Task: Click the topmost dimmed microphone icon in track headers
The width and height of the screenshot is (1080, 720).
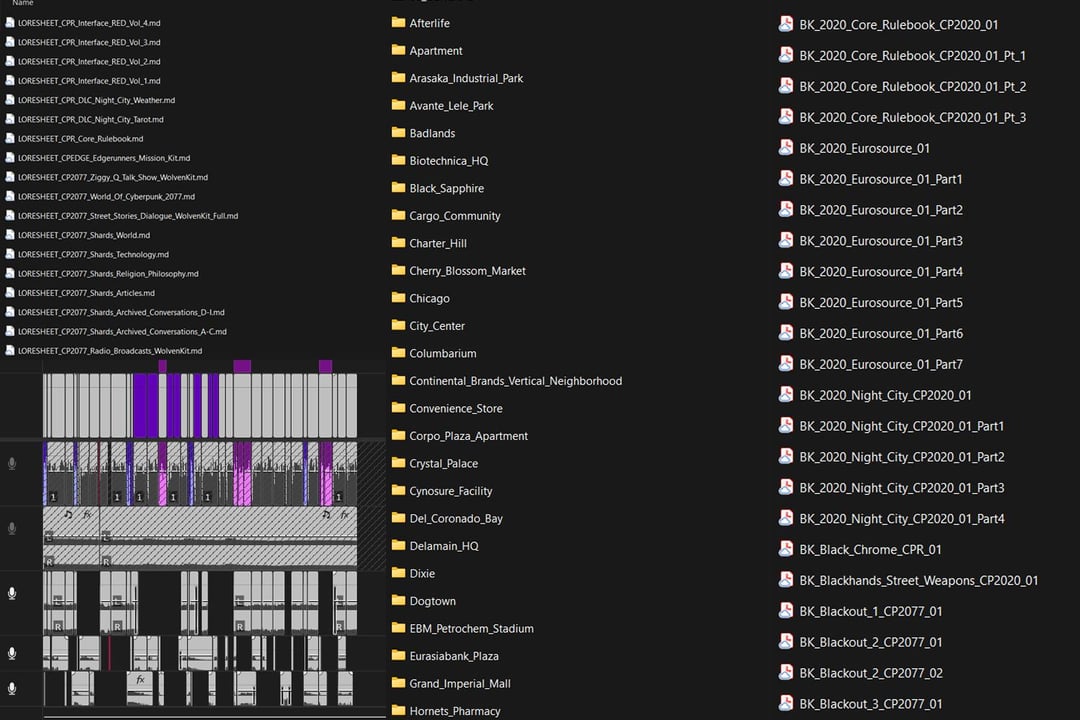Action: 12,464
